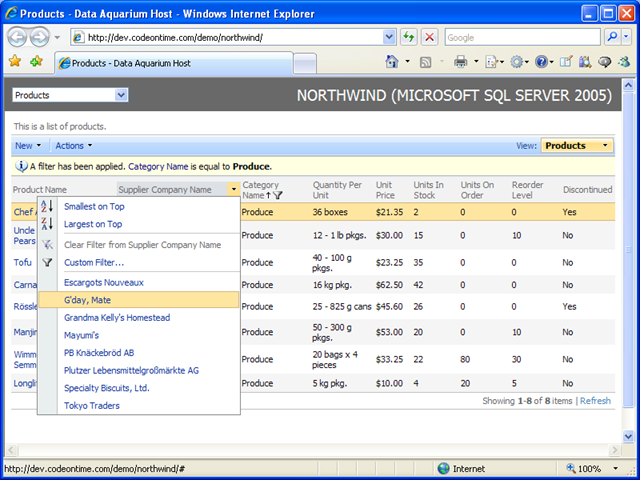Viewport: 640px width, 480px height.
Task: Sort by Unit Price column header
Action: [385, 190]
